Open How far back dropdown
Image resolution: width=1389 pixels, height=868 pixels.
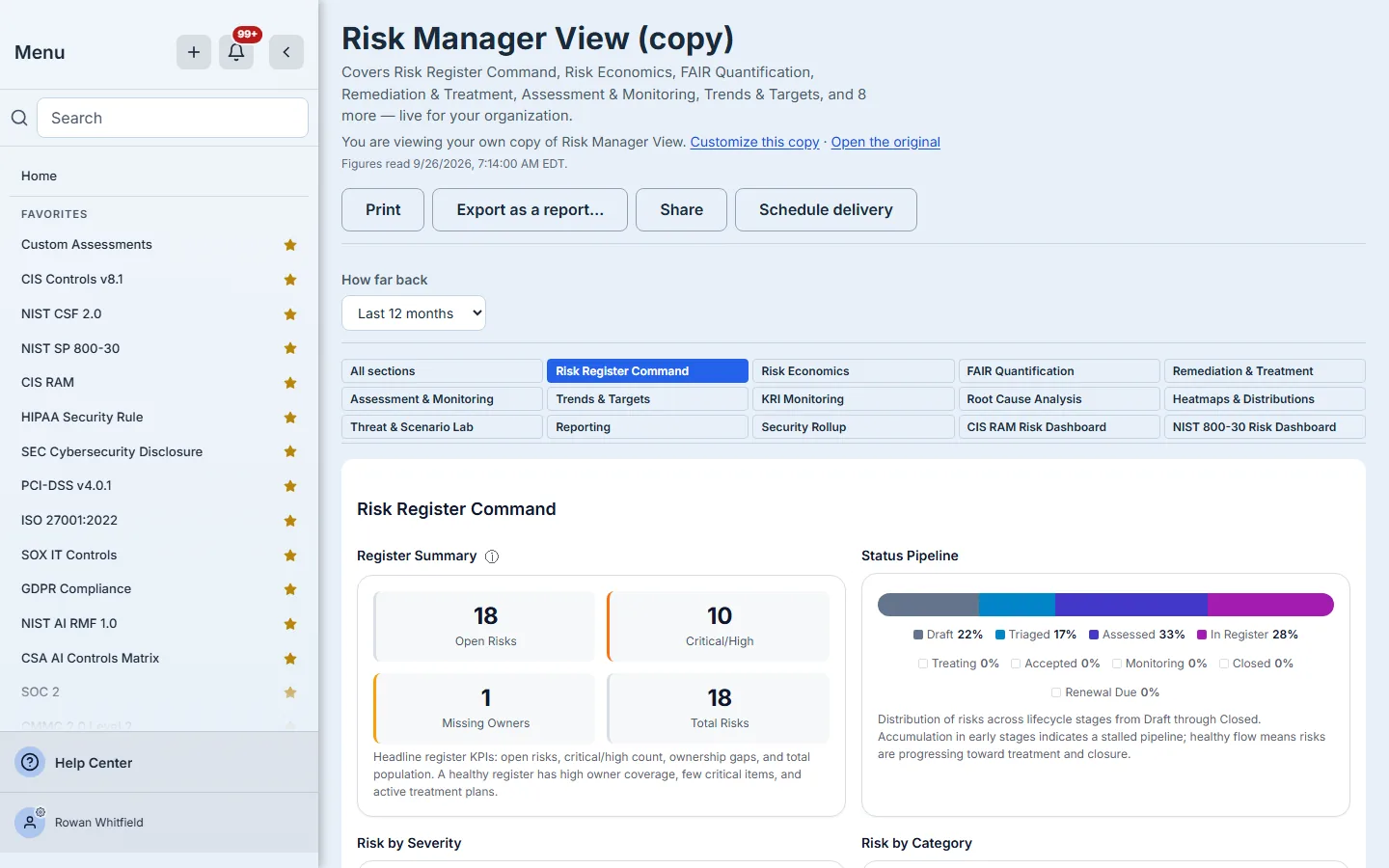coord(414,313)
